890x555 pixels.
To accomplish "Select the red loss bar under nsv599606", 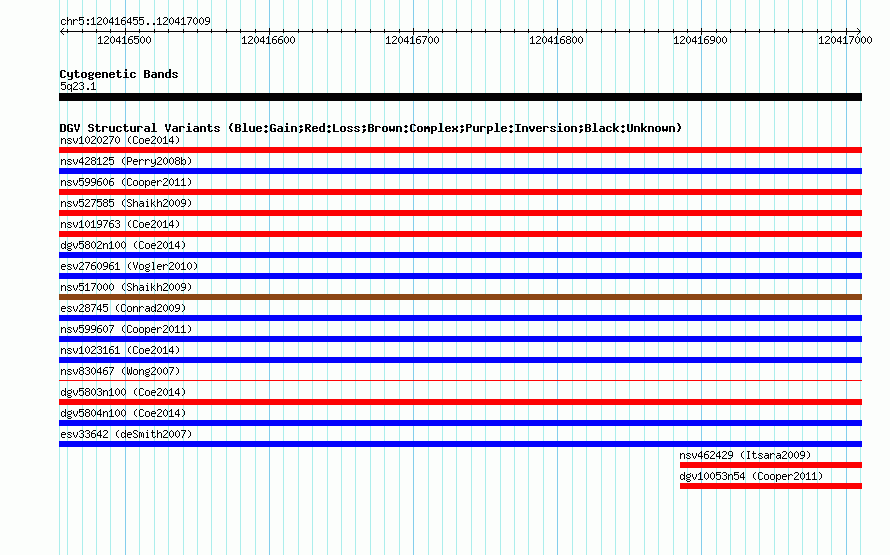I will 460,192.
